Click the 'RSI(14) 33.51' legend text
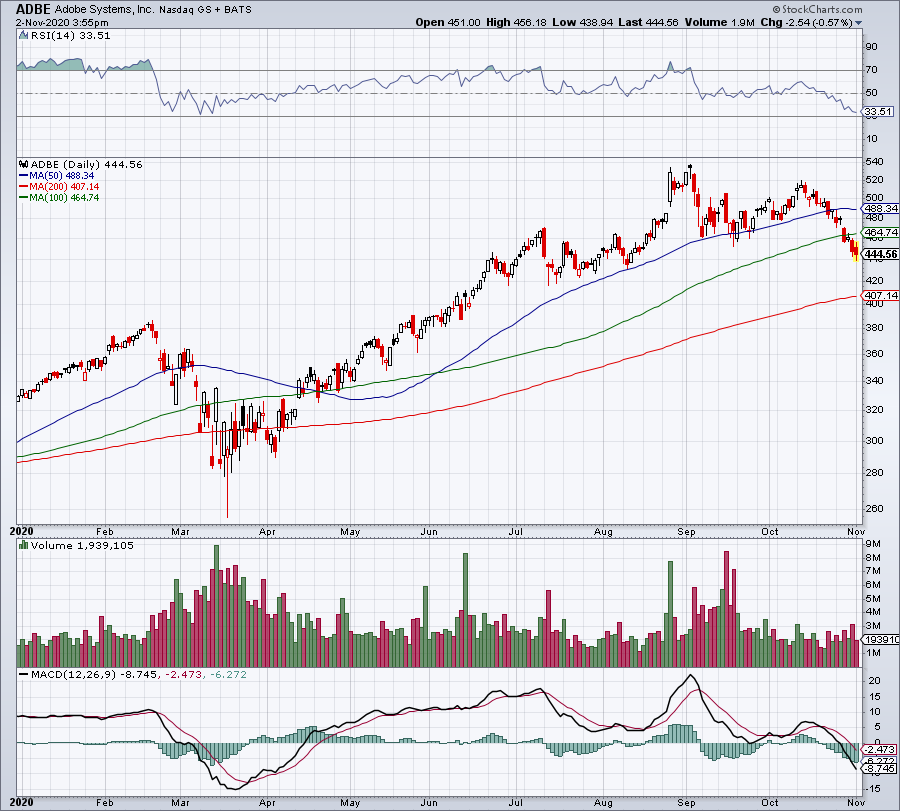The width and height of the screenshot is (900, 811). [70, 36]
